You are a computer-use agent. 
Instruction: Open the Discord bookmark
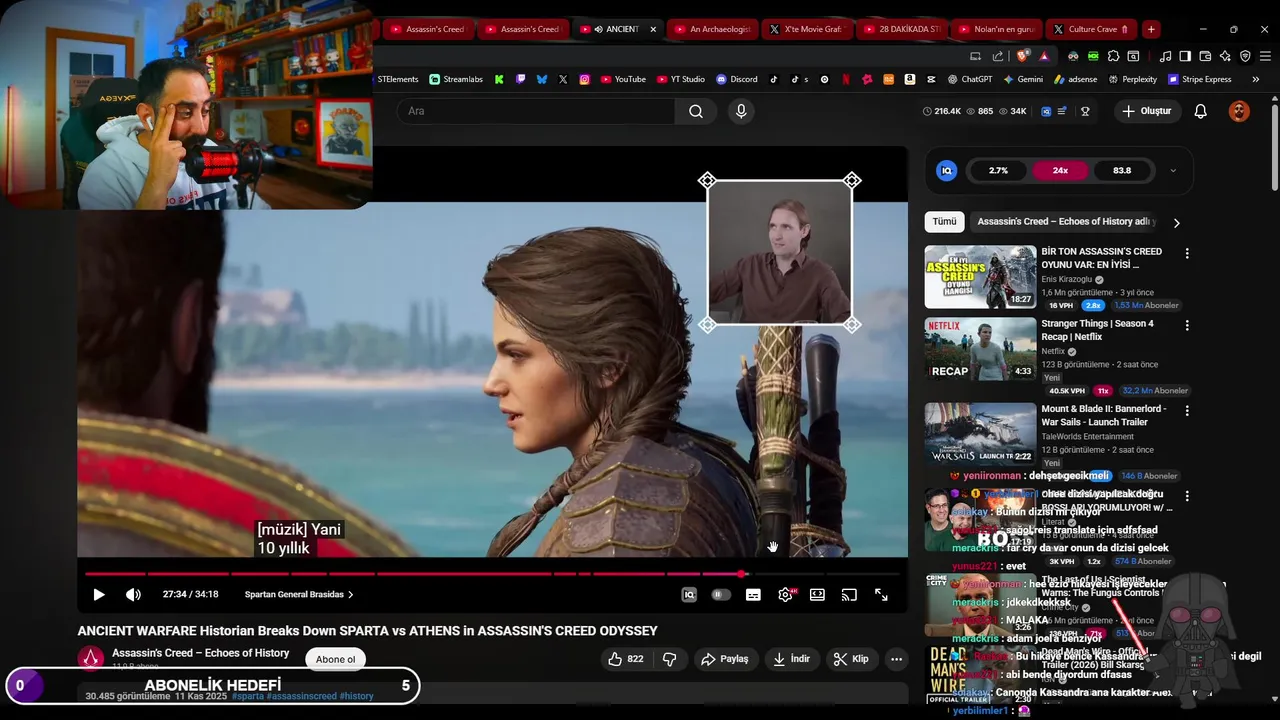737,79
